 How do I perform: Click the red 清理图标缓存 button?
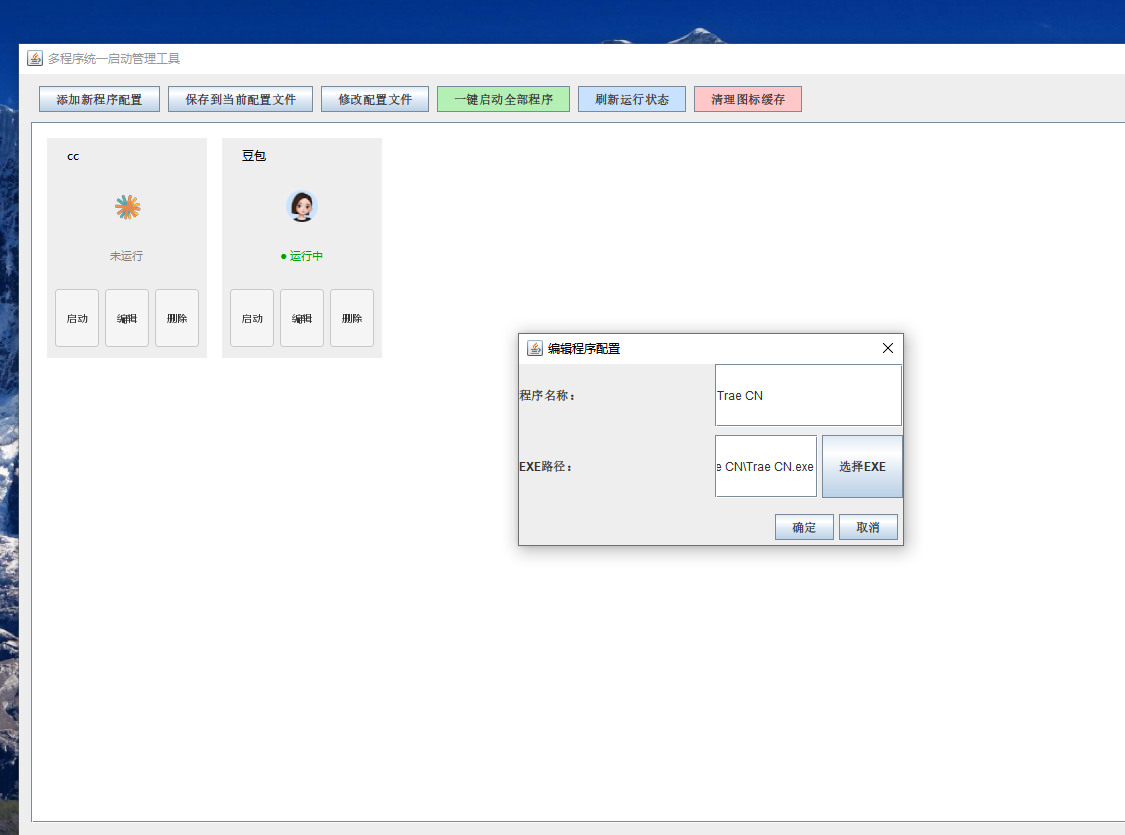[748, 99]
